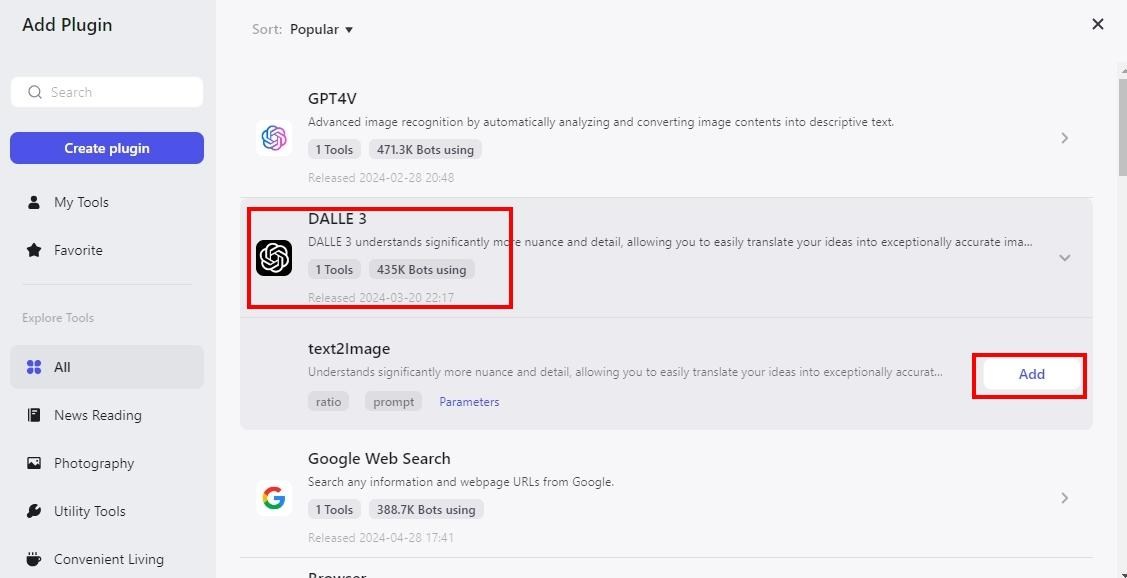1127x578 pixels.
Task: Click the GPT4V plugin logo icon
Action: coord(274,138)
